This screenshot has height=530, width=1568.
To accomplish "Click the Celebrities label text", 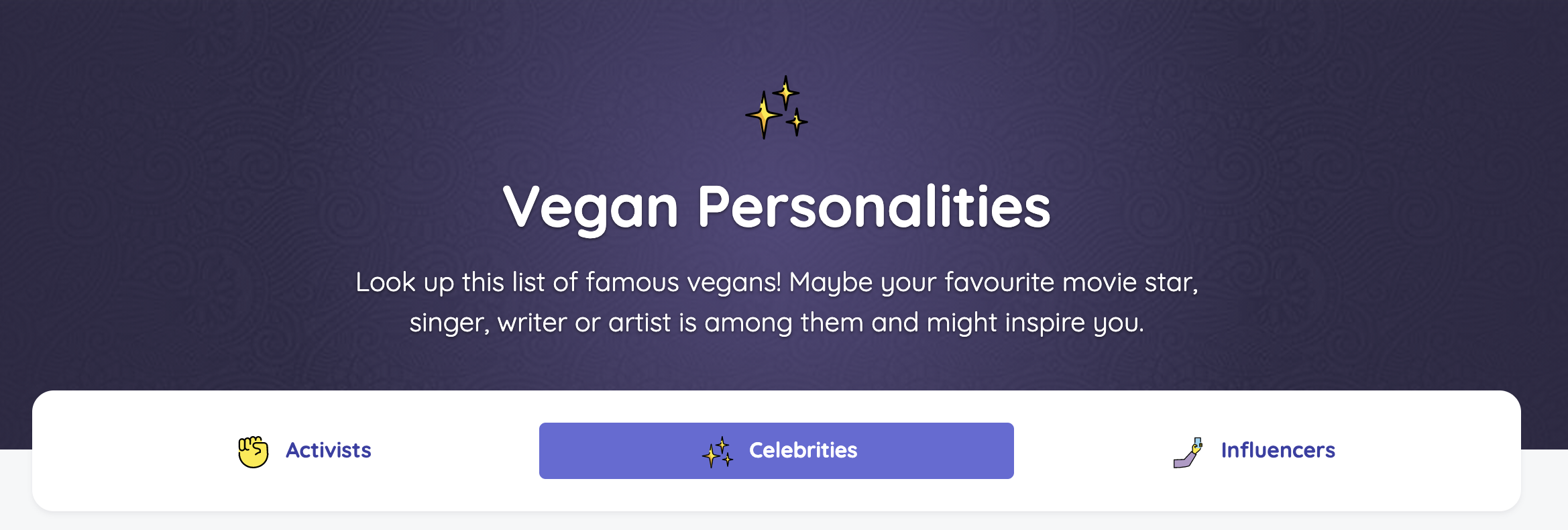I will click(x=803, y=450).
